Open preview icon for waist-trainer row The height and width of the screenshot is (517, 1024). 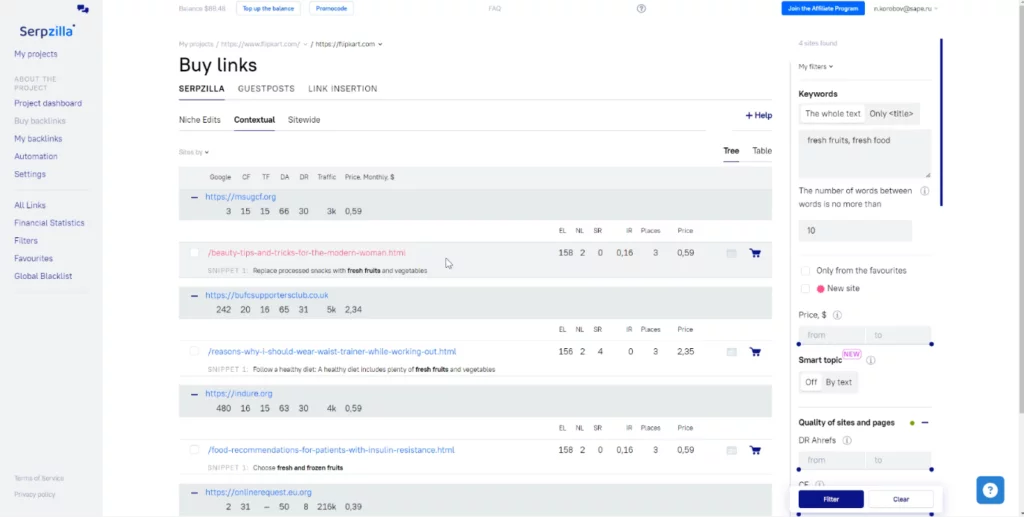tap(731, 352)
